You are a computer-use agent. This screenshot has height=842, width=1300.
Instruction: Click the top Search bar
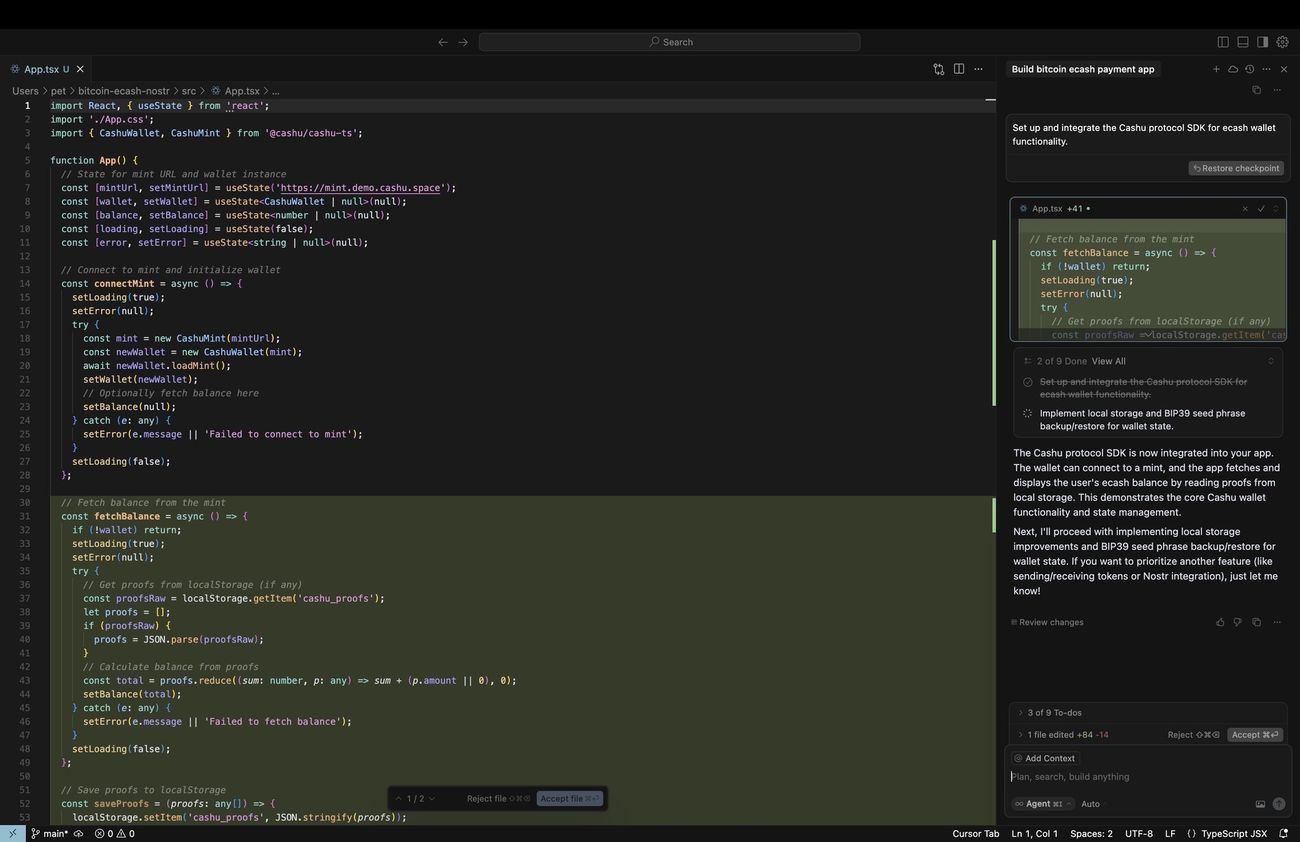[669, 42]
